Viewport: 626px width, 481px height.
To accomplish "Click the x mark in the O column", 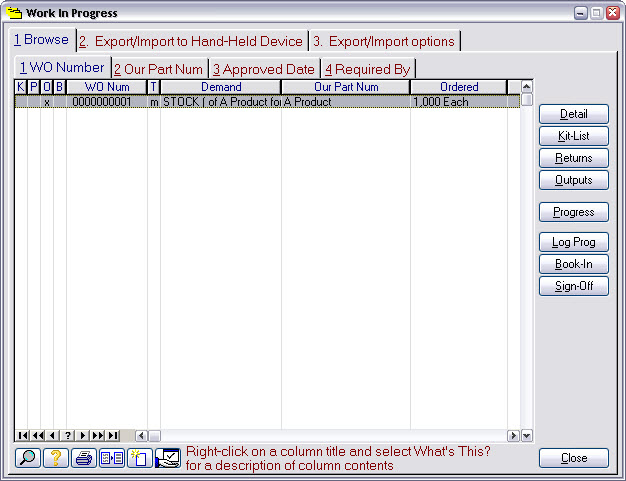I will [x=47, y=102].
